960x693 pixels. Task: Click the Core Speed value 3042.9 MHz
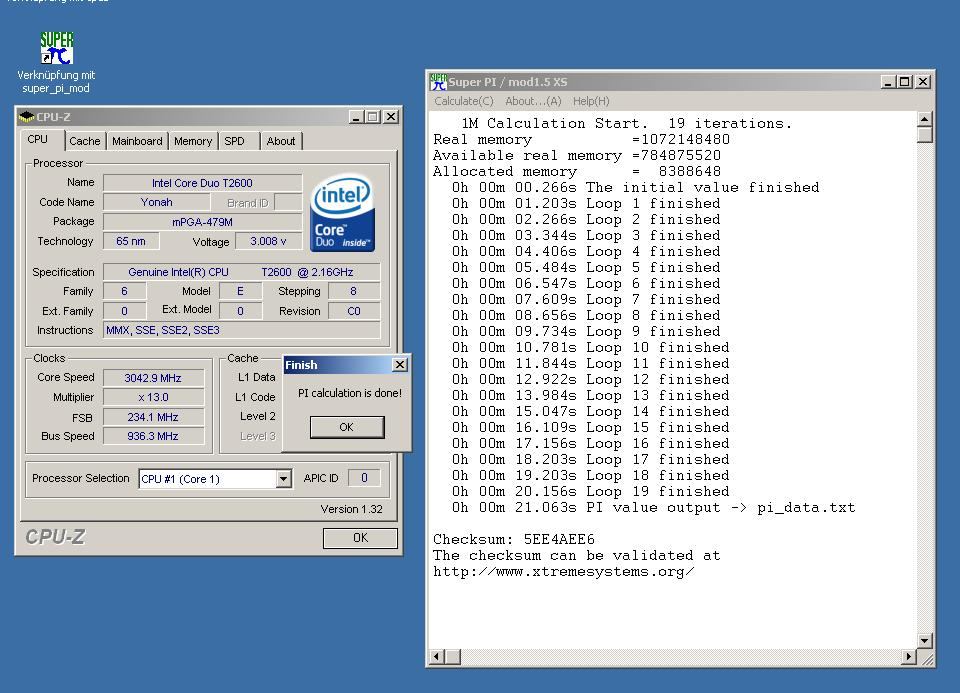click(x=153, y=378)
